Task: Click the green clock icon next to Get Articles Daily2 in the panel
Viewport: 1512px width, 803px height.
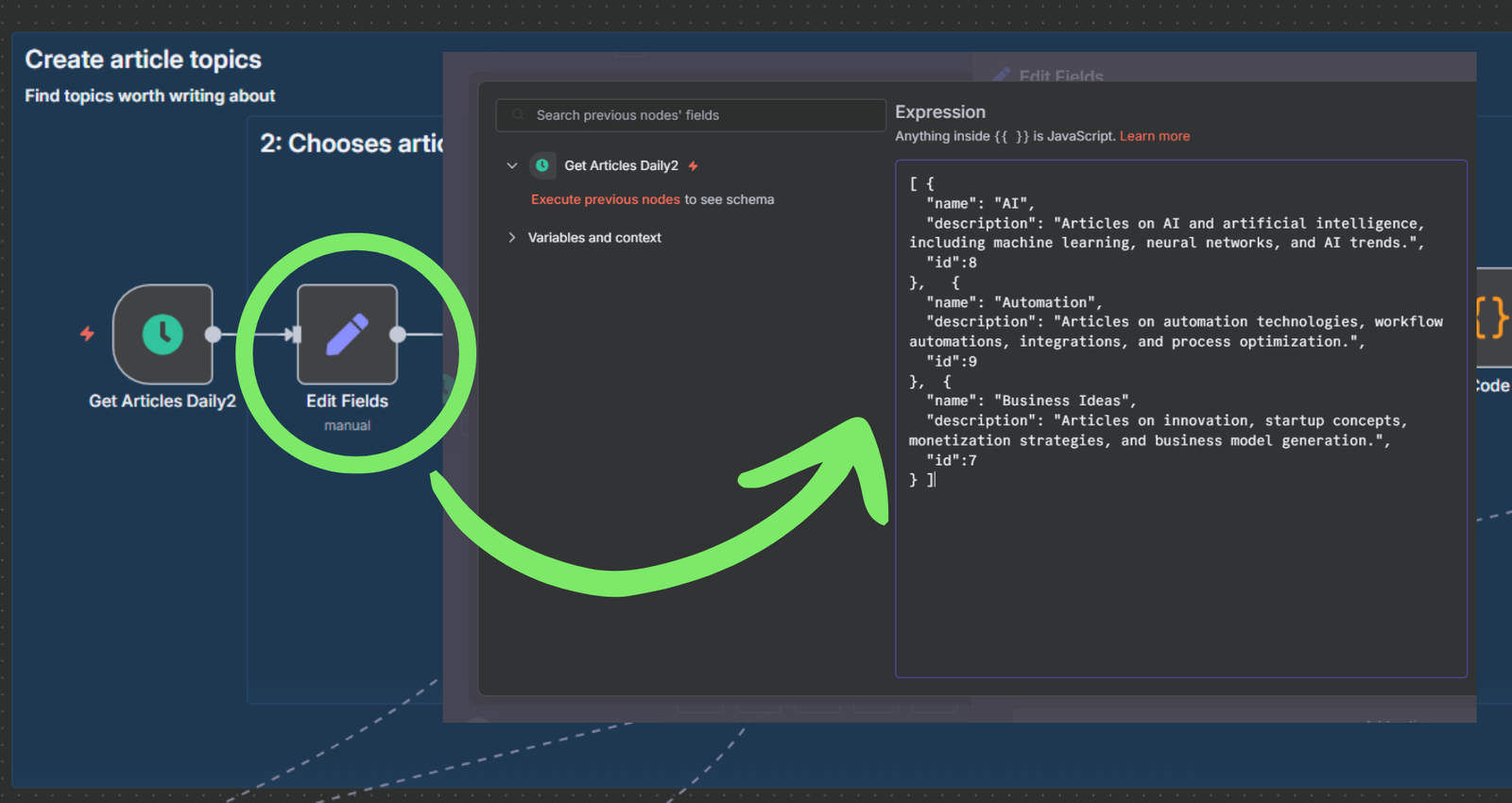Action: (542, 165)
